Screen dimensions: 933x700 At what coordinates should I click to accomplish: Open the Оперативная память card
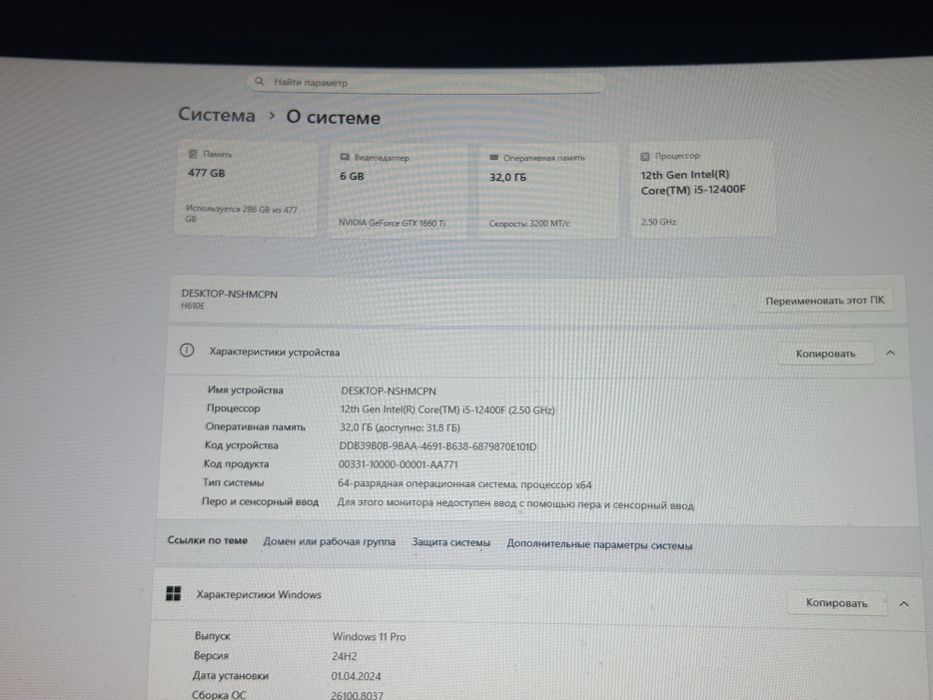click(548, 190)
